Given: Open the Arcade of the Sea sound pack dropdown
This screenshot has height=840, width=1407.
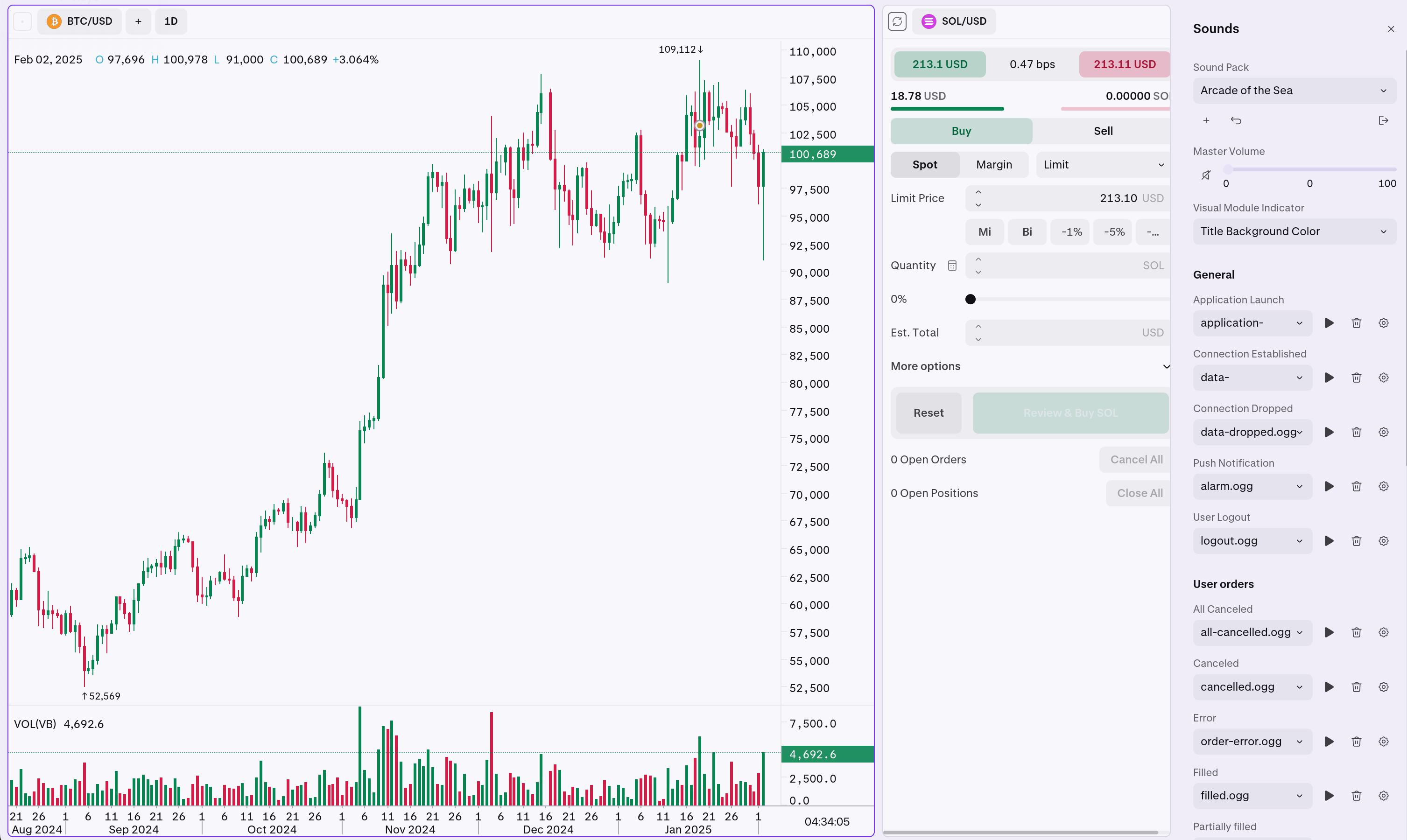Looking at the screenshot, I should (x=1294, y=90).
